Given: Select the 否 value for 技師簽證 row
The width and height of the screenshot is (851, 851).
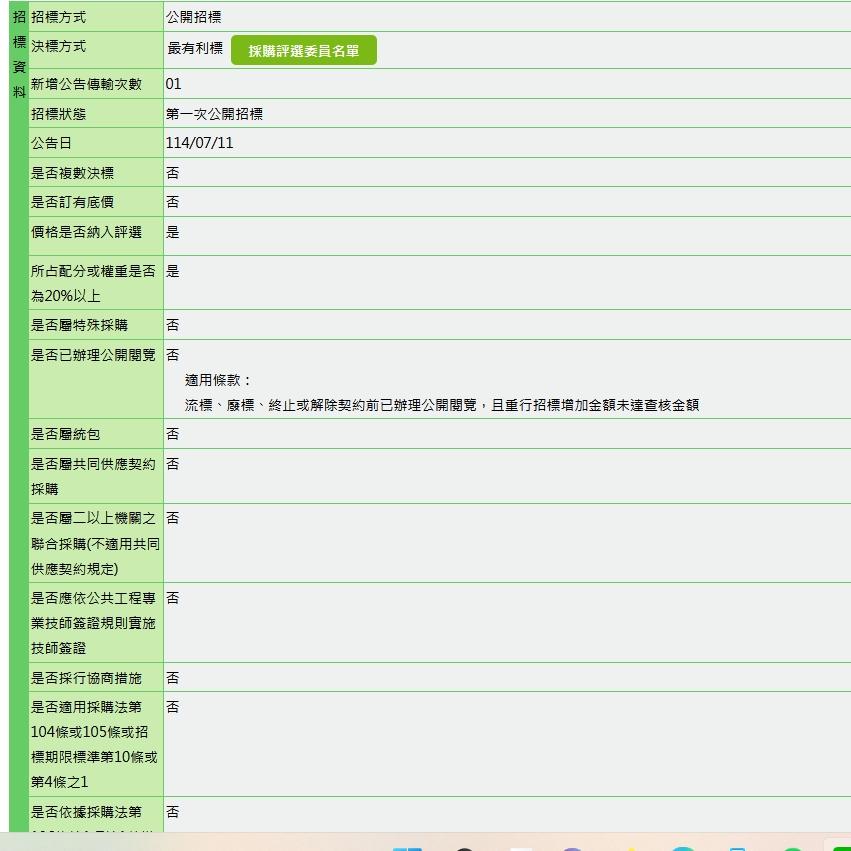Looking at the screenshot, I should tap(173, 598).
